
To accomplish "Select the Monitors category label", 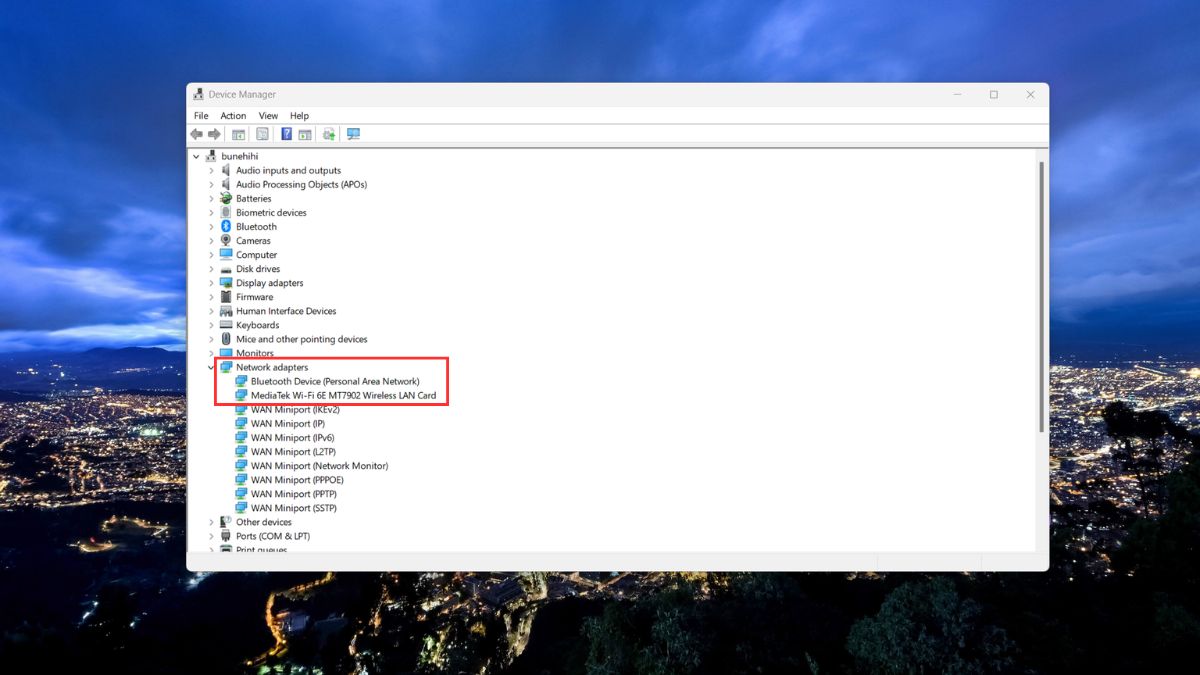I will coord(255,353).
